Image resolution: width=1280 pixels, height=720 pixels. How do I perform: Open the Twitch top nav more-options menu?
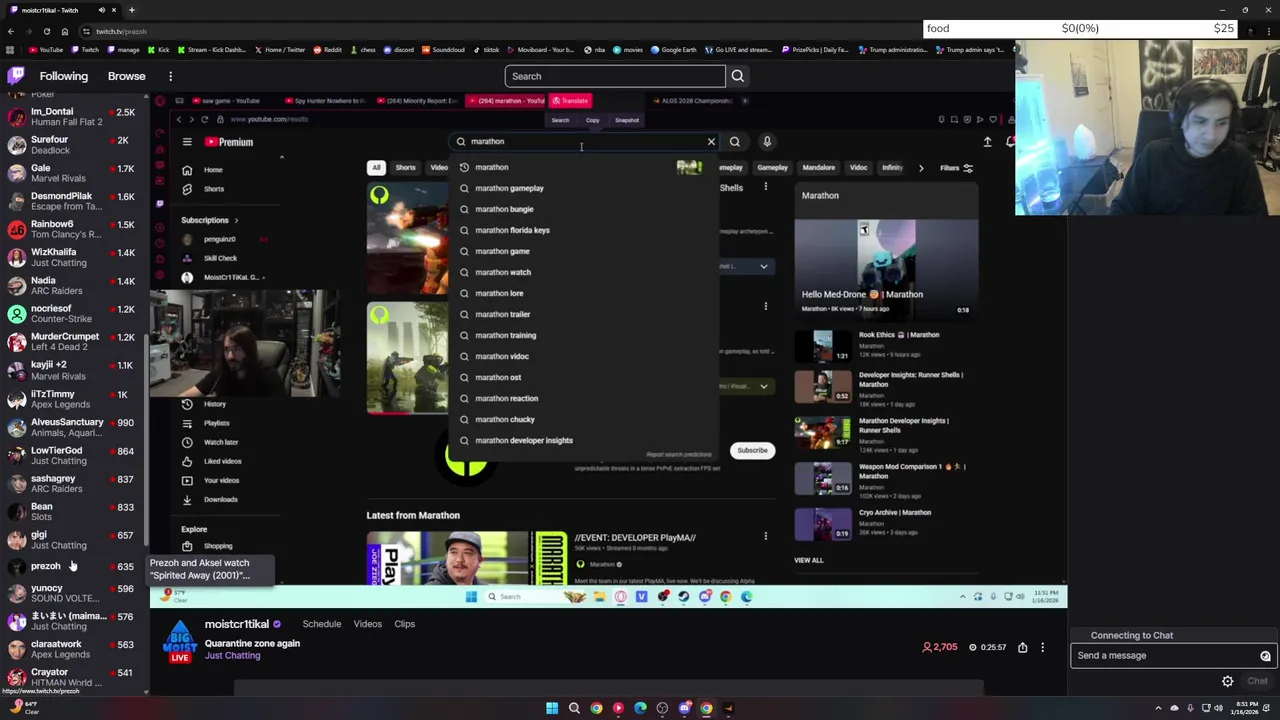point(170,76)
